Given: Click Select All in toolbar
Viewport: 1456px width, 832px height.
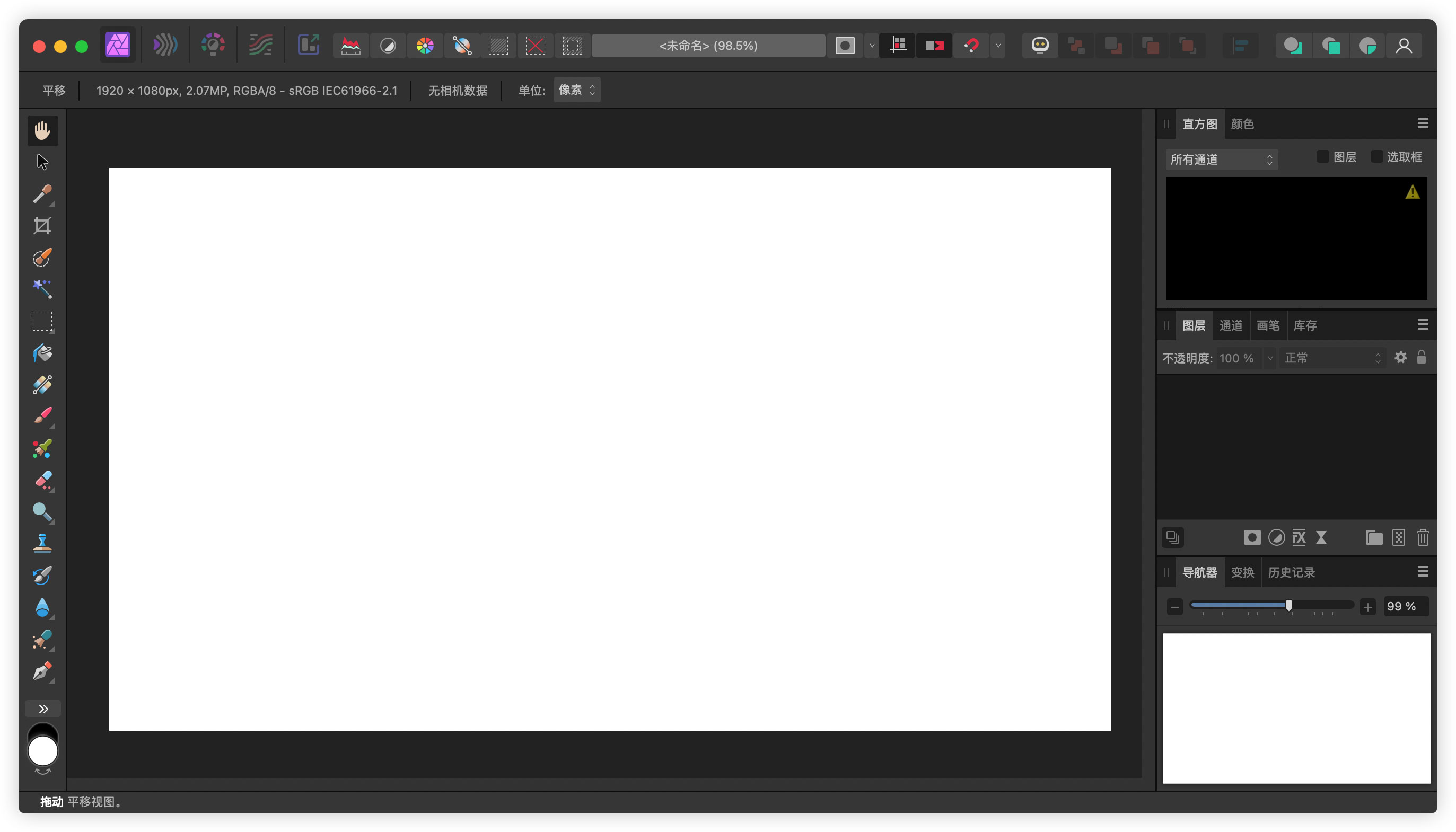Looking at the screenshot, I should pyautogui.click(x=498, y=46).
